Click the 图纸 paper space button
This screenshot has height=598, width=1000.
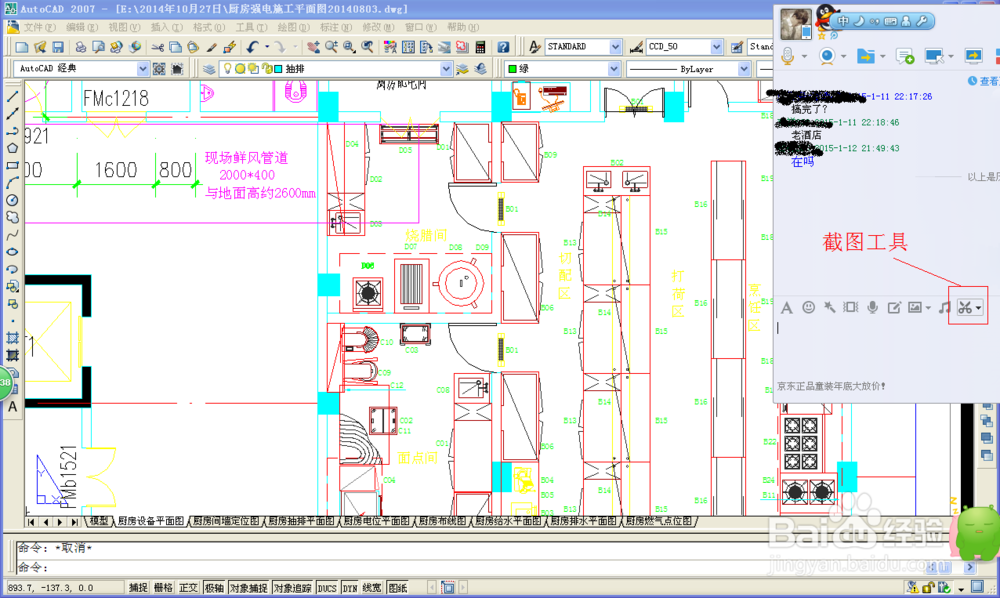(397, 588)
